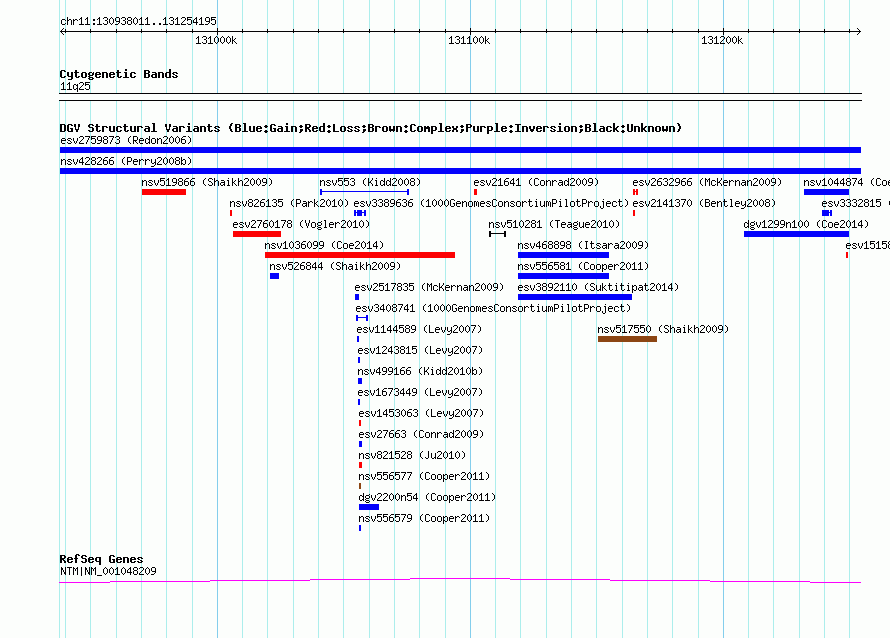
Task: Open the nsv499166 (Kidd2010b) label
Action: coord(420,371)
